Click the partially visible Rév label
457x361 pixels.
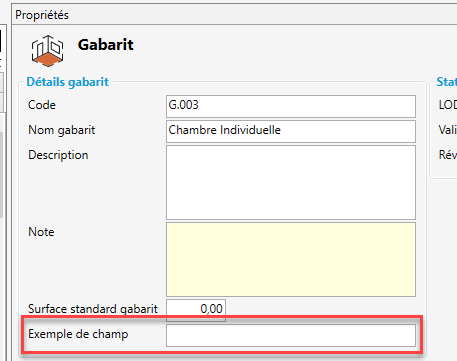tap(448, 155)
